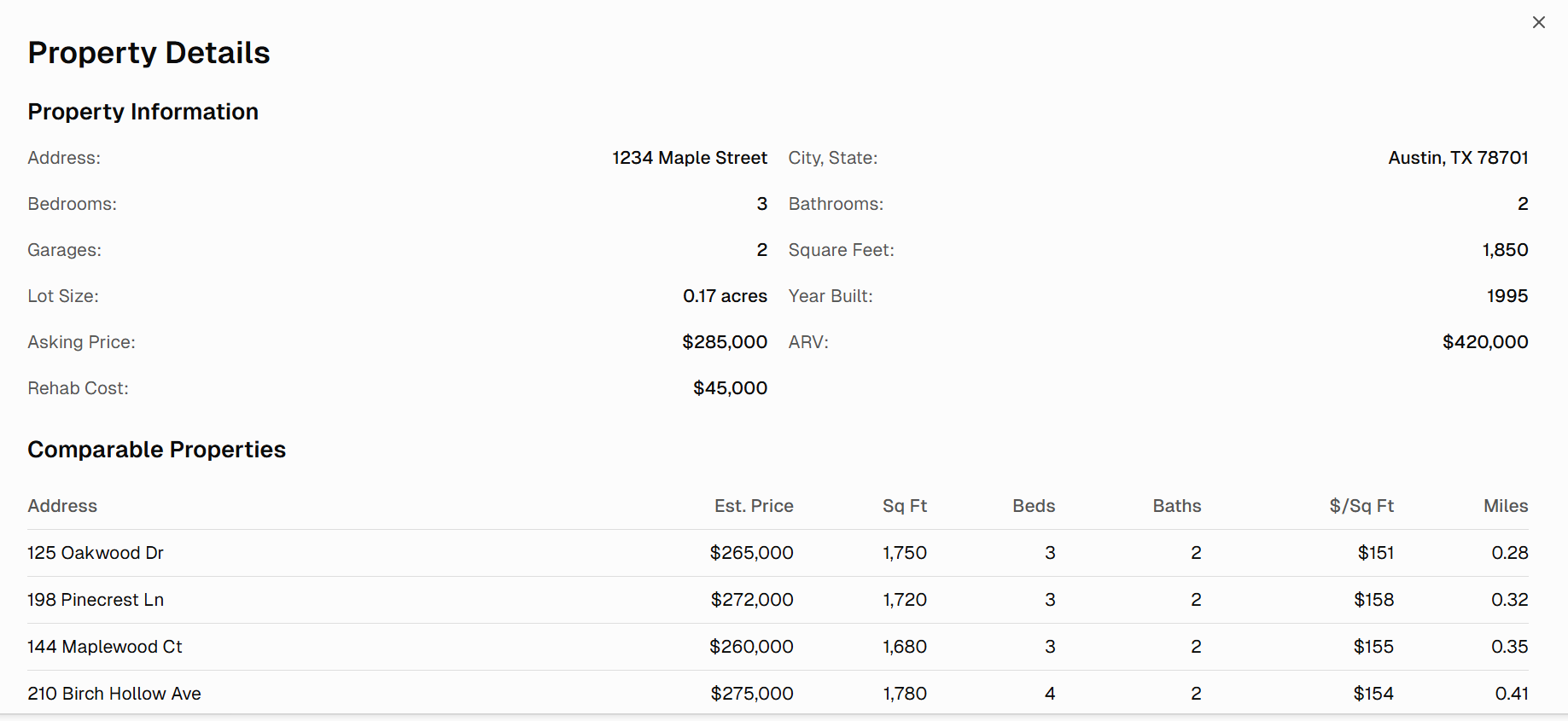Click the Beds column header
The height and width of the screenshot is (721, 1568).
(x=1034, y=506)
